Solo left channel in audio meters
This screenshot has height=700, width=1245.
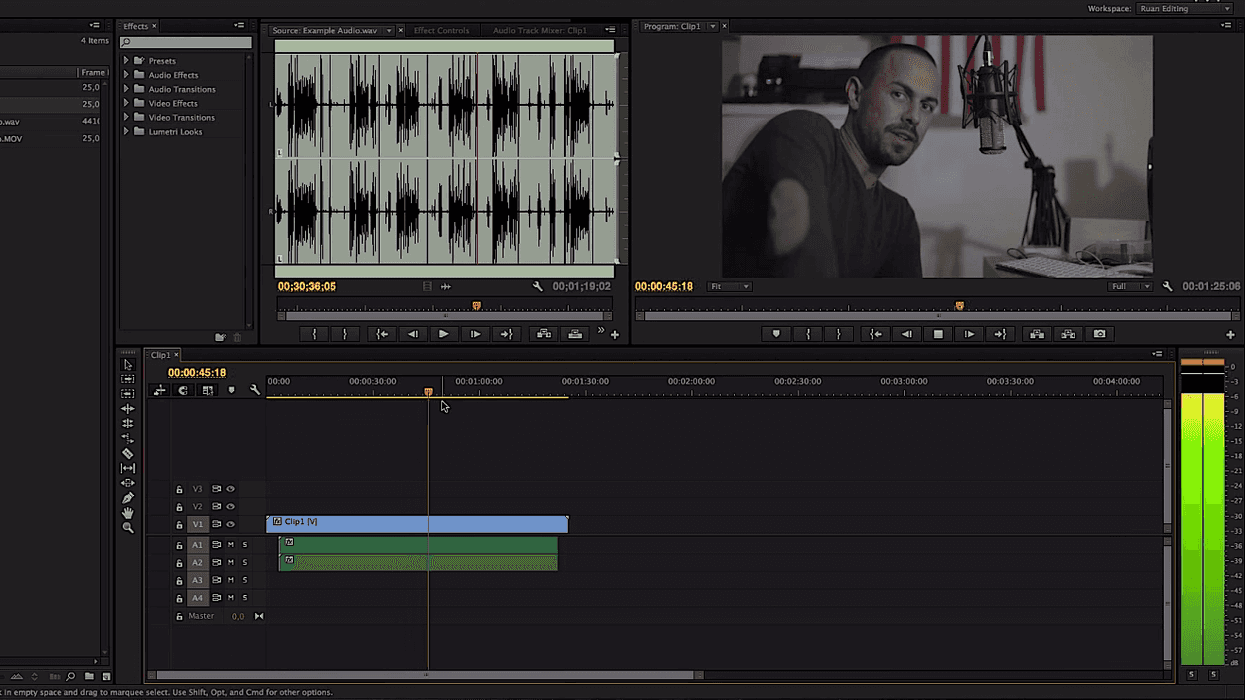[1191, 675]
